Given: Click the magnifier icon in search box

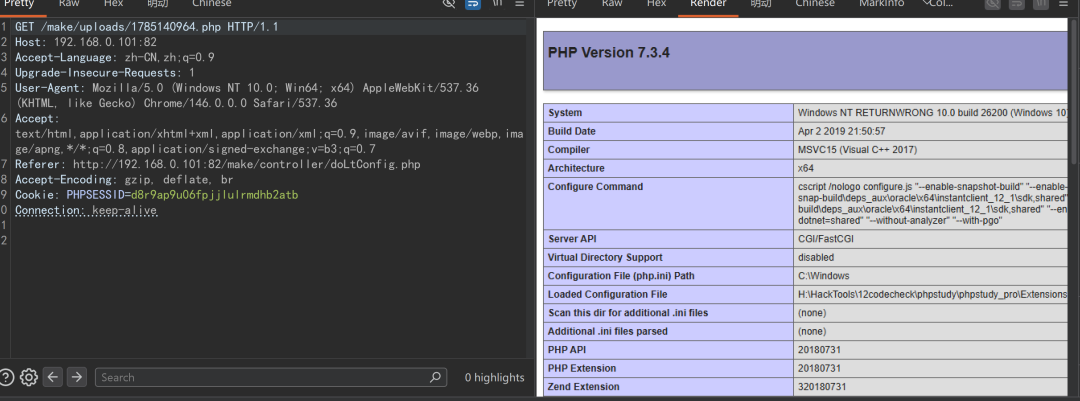Looking at the screenshot, I should coord(435,377).
